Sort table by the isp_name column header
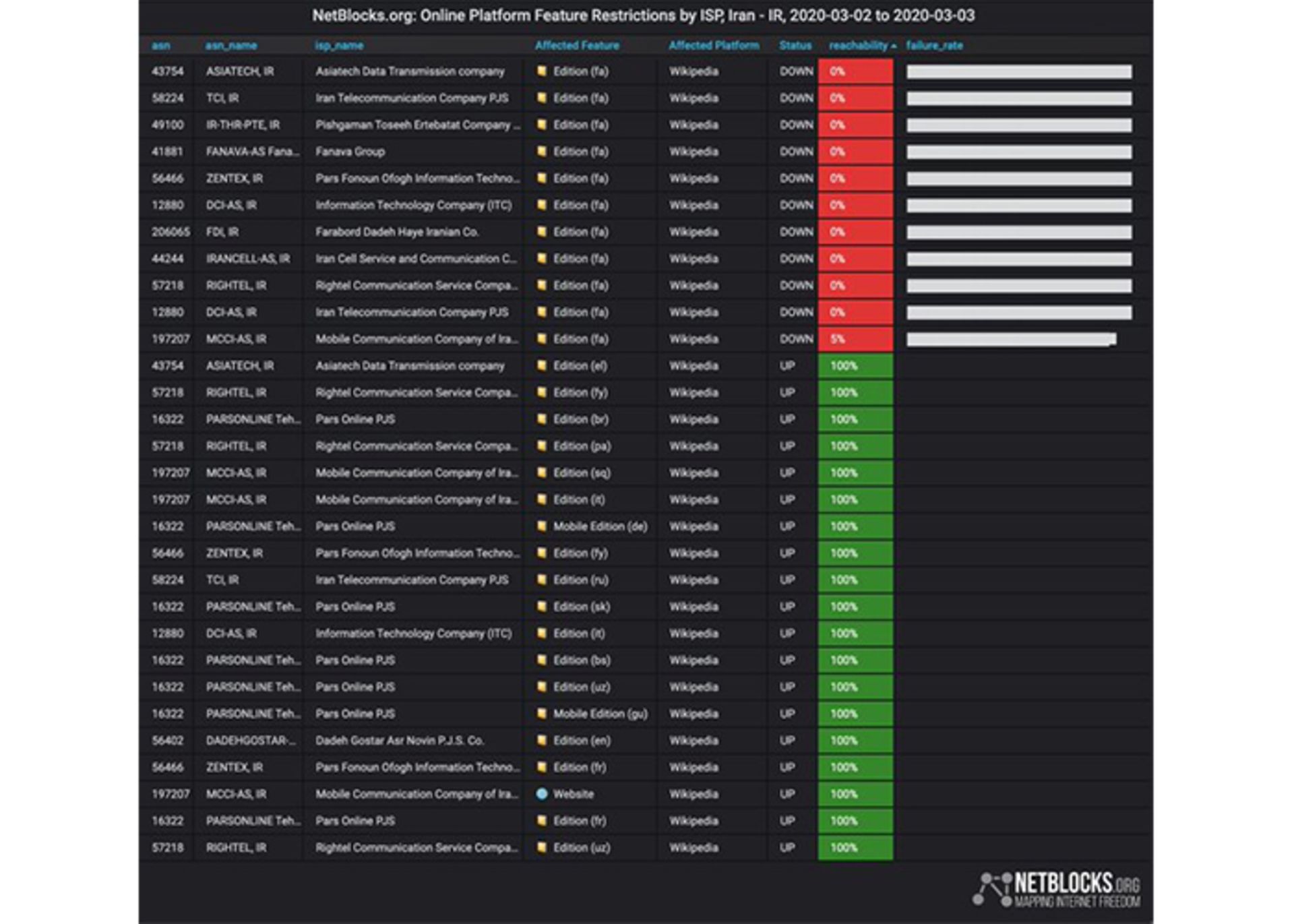This screenshot has height=924, width=1294. click(339, 45)
